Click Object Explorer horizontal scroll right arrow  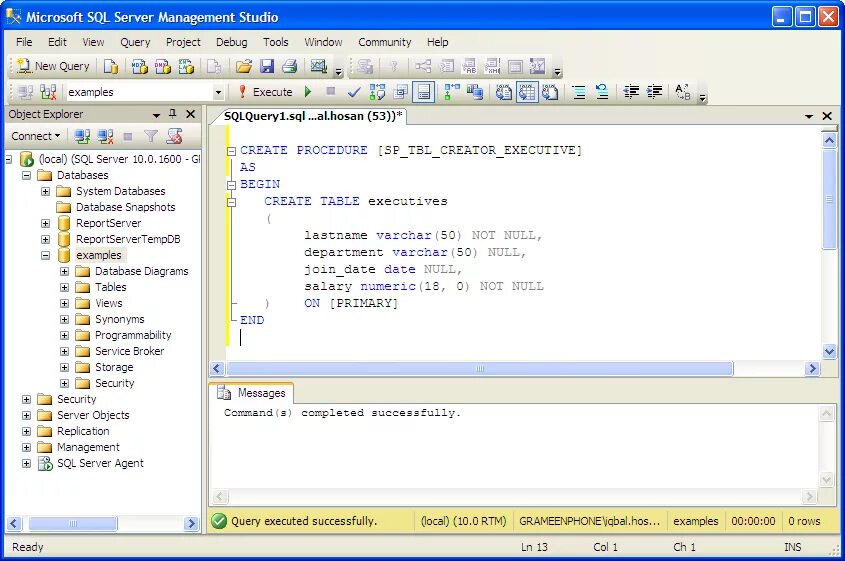tap(191, 523)
